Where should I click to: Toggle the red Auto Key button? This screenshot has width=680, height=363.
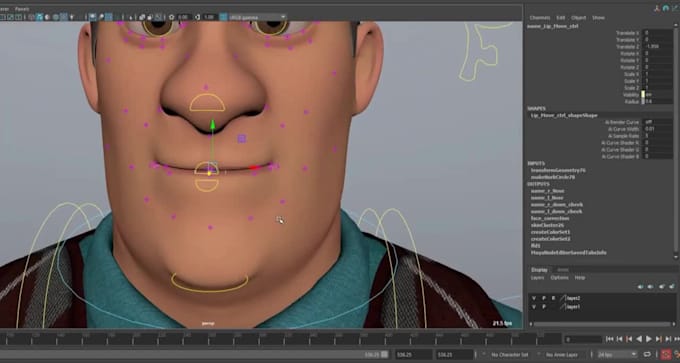point(666,354)
